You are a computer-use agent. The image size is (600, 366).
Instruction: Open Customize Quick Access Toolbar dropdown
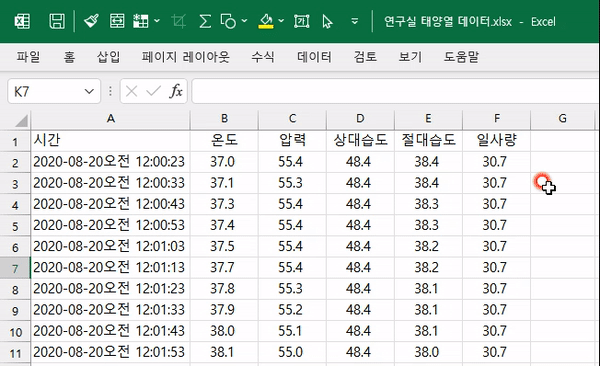tap(355, 21)
